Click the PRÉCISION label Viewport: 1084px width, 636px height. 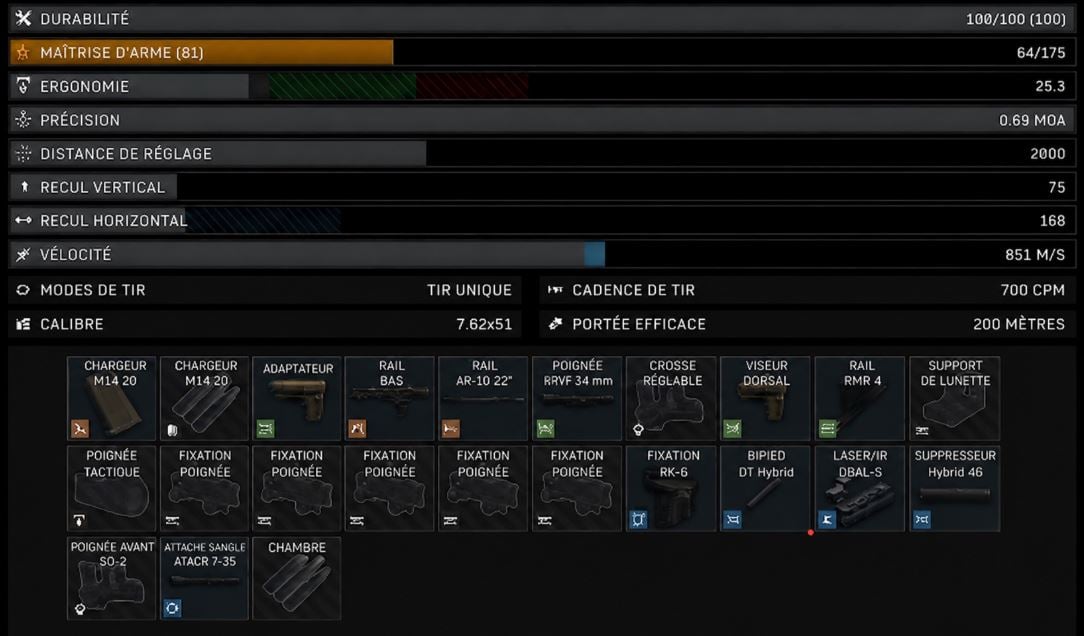click(x=80, y=120)
